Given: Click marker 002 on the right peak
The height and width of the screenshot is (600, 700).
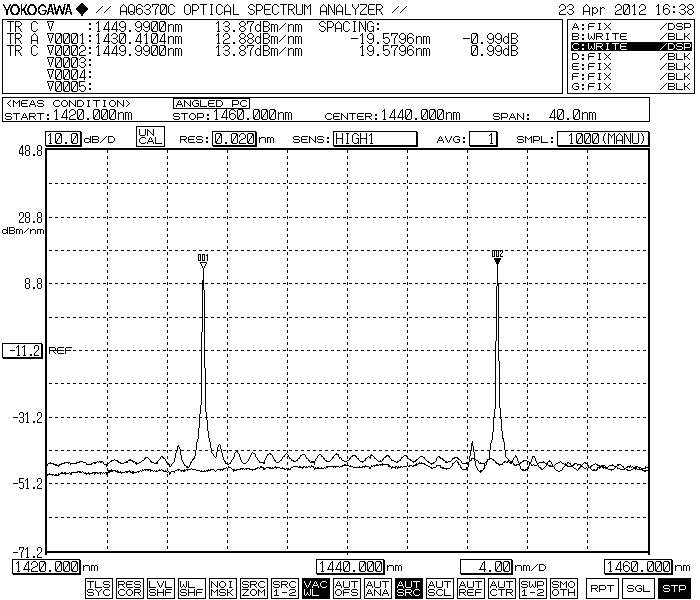Looking at the screenshot, I should click(x=497, y=257).
